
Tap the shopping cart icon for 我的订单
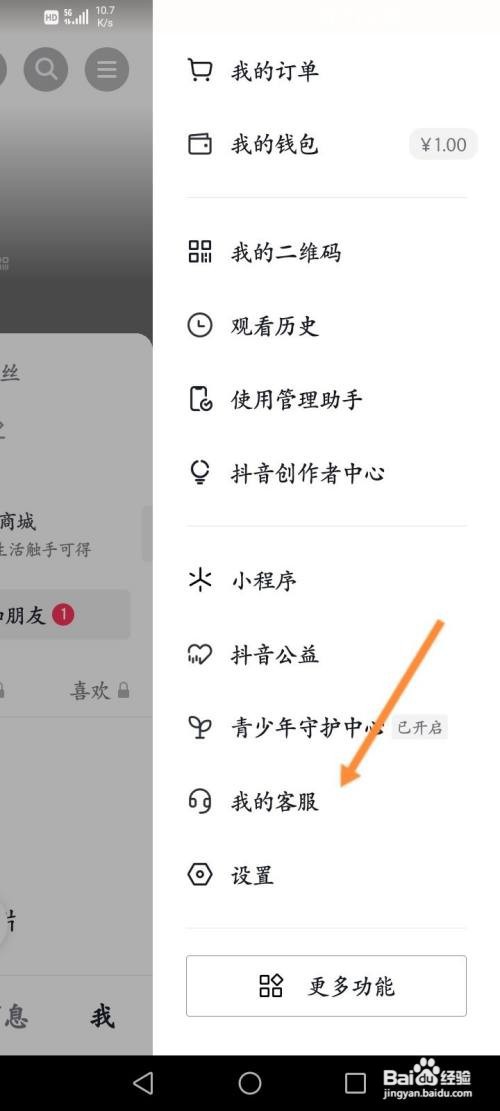[200, 71]
